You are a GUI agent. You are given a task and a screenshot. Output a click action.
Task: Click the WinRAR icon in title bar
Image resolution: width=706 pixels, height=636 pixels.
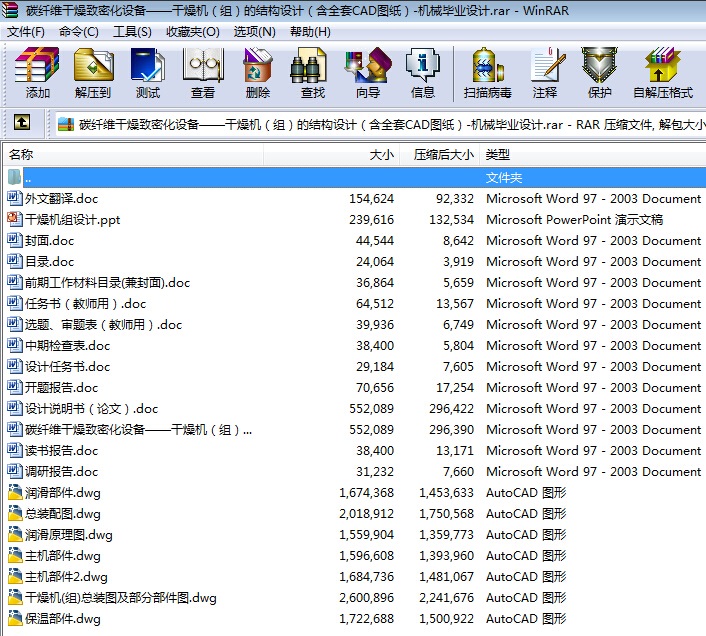pyautogui.click(x=9, y=10)
